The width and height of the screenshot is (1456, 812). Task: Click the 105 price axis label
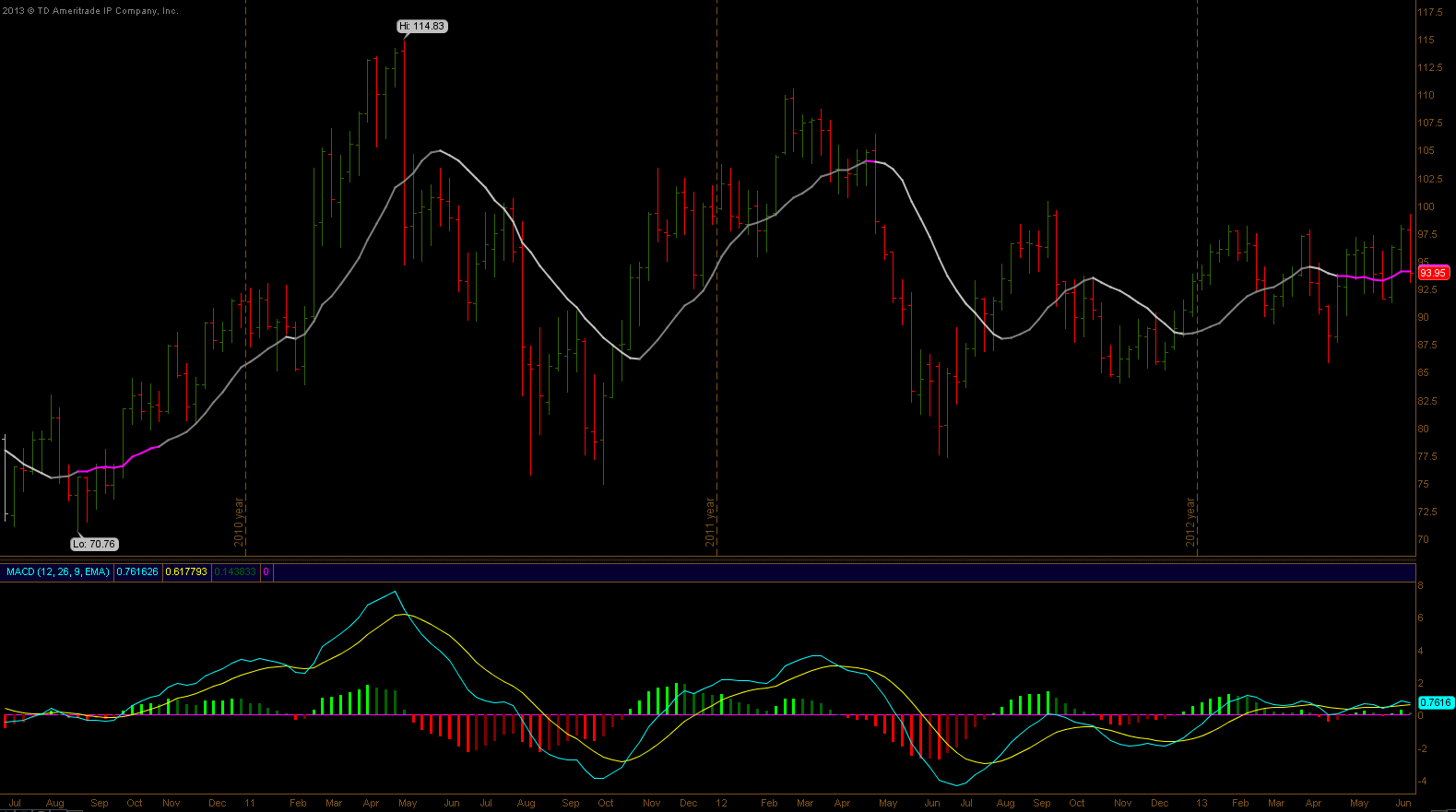coord(1426,150)
